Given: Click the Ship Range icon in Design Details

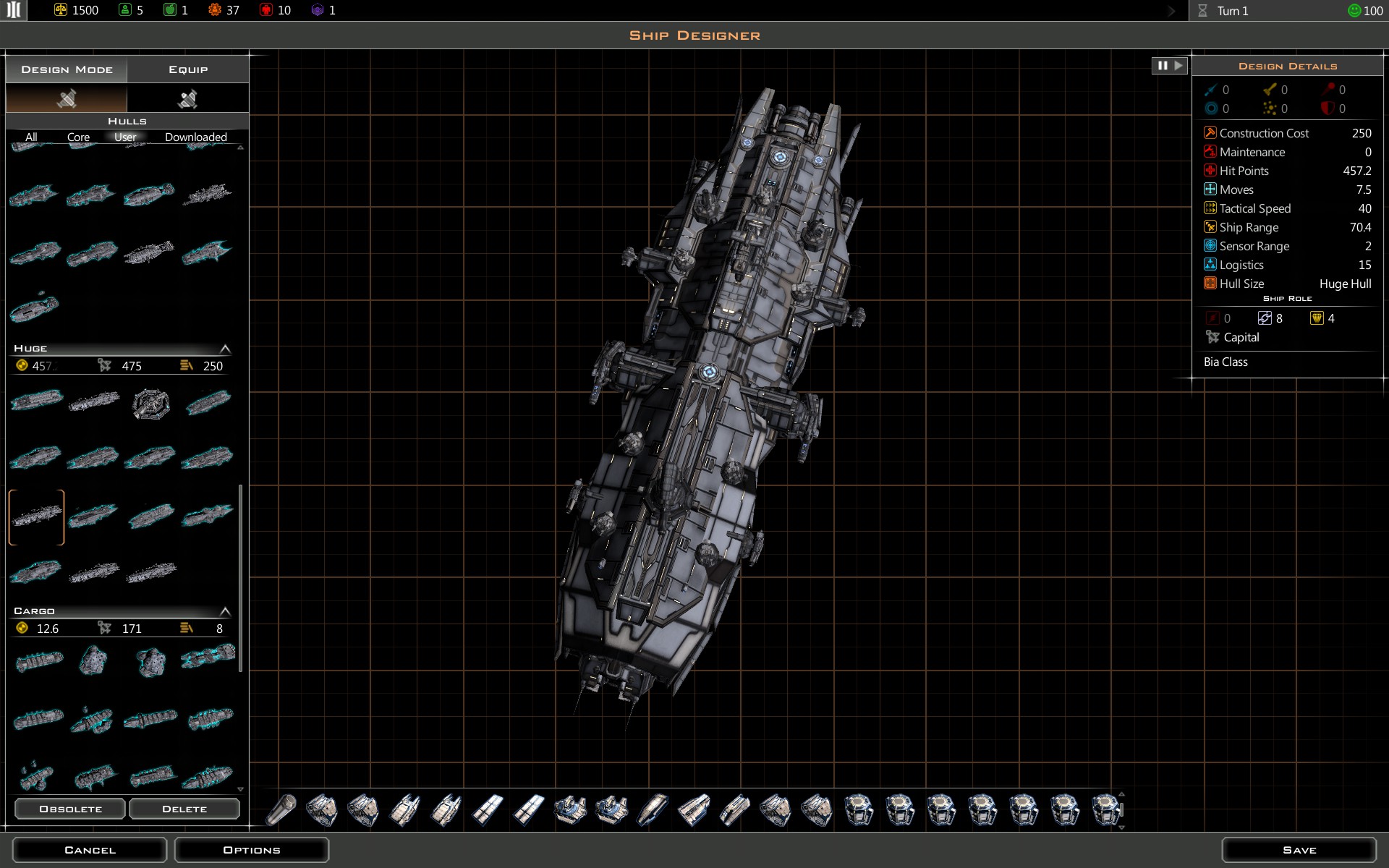Looking at the screenshot, I should pos(1210,226).
